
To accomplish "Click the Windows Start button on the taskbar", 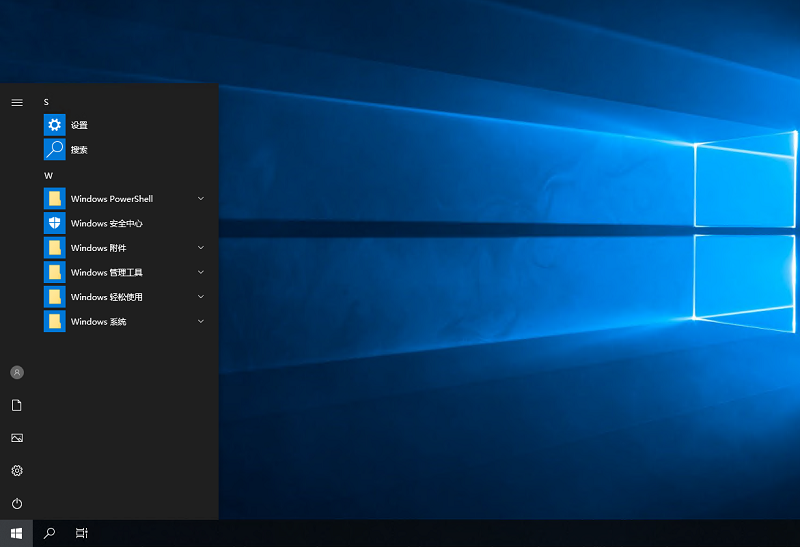I will (x=16, y=534).
